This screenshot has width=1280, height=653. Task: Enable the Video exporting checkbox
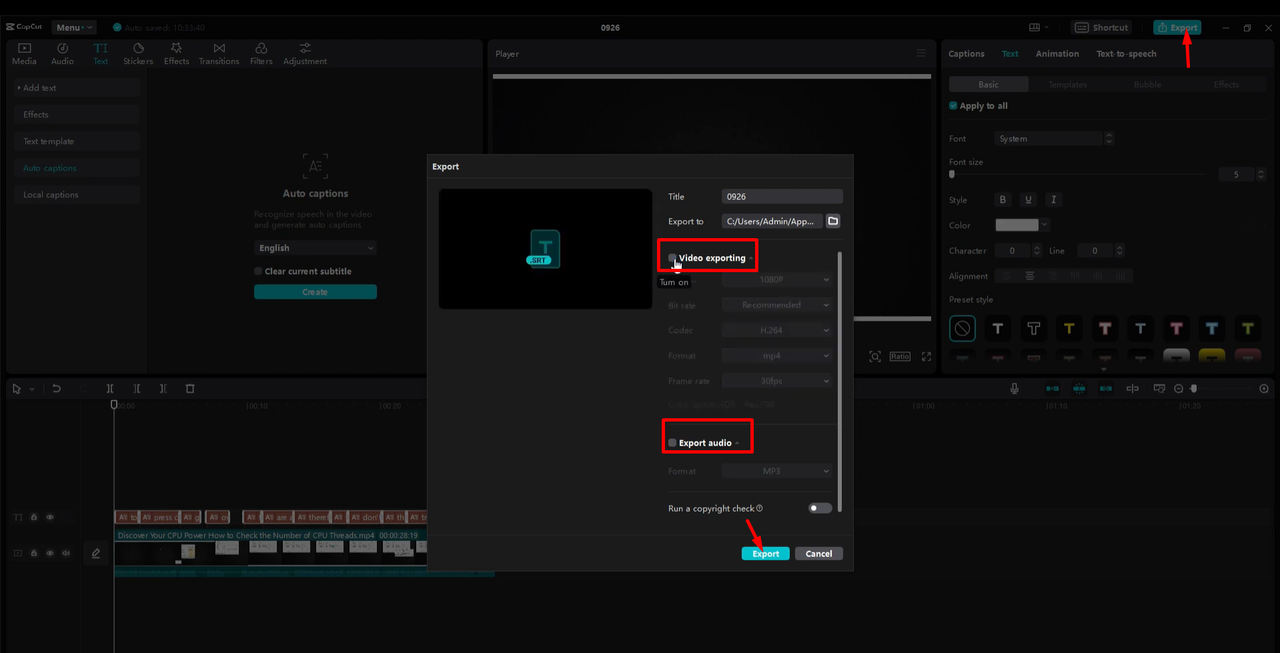[x=673, y=258]
